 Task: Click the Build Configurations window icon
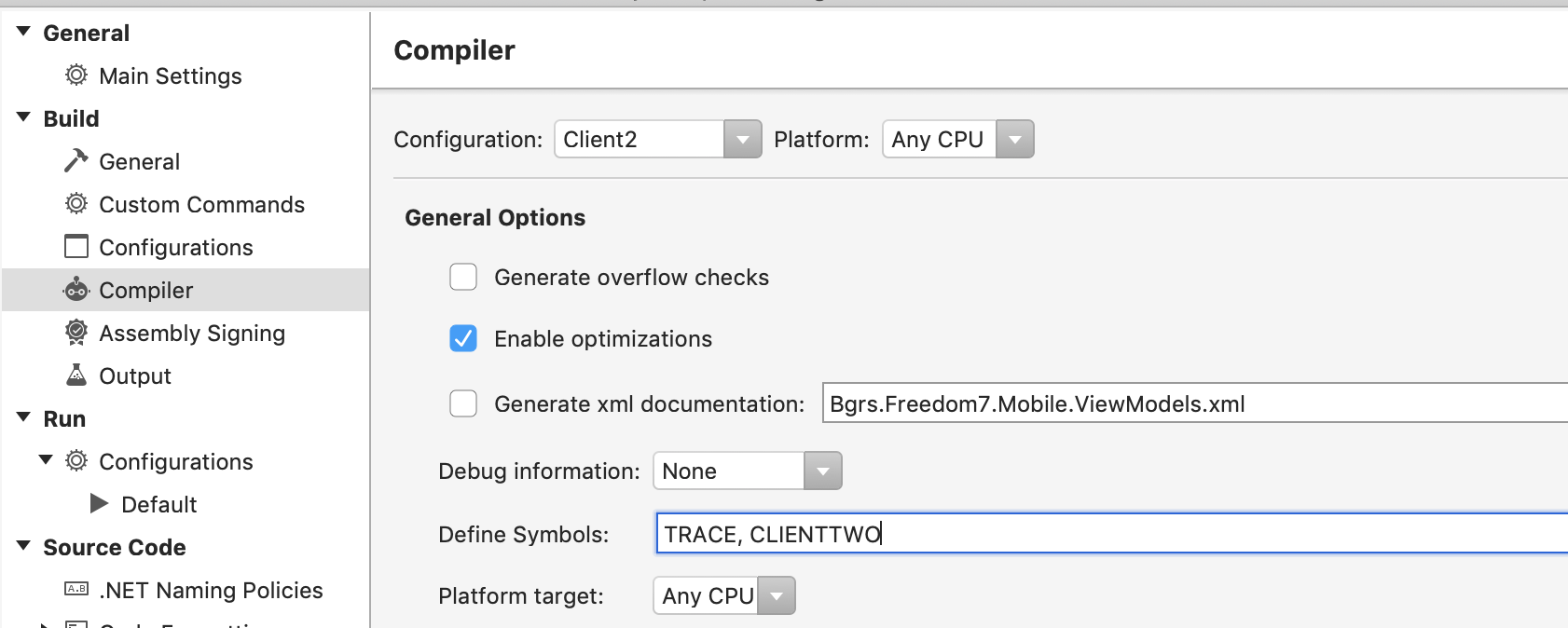pos(76,247)
